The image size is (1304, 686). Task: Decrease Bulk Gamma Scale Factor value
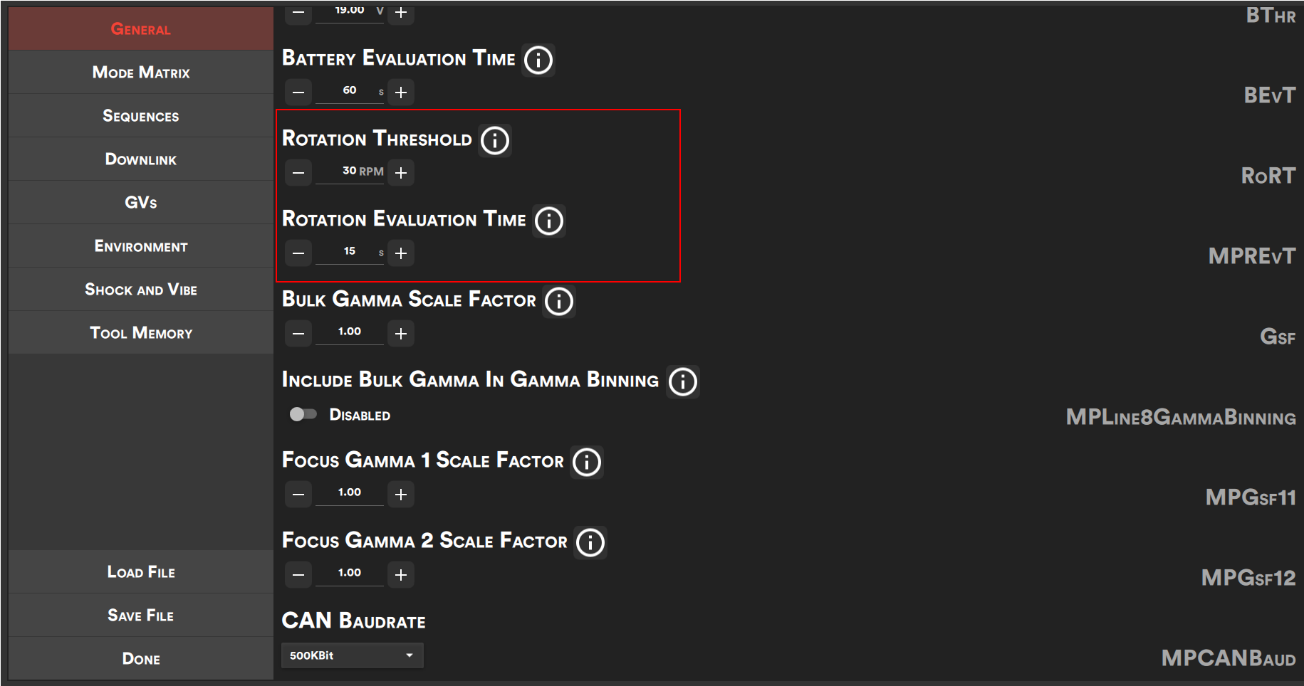point(298,333)
